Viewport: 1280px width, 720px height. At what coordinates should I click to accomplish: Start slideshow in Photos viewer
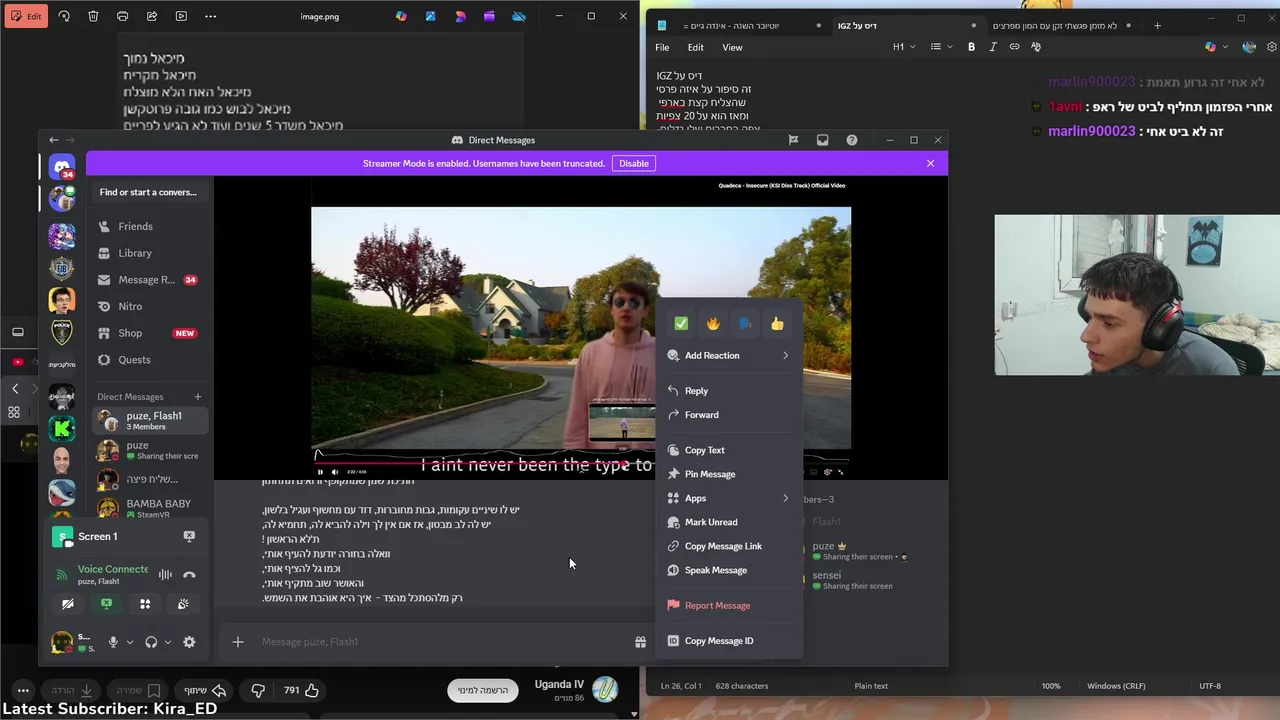(x=181, y=16)
